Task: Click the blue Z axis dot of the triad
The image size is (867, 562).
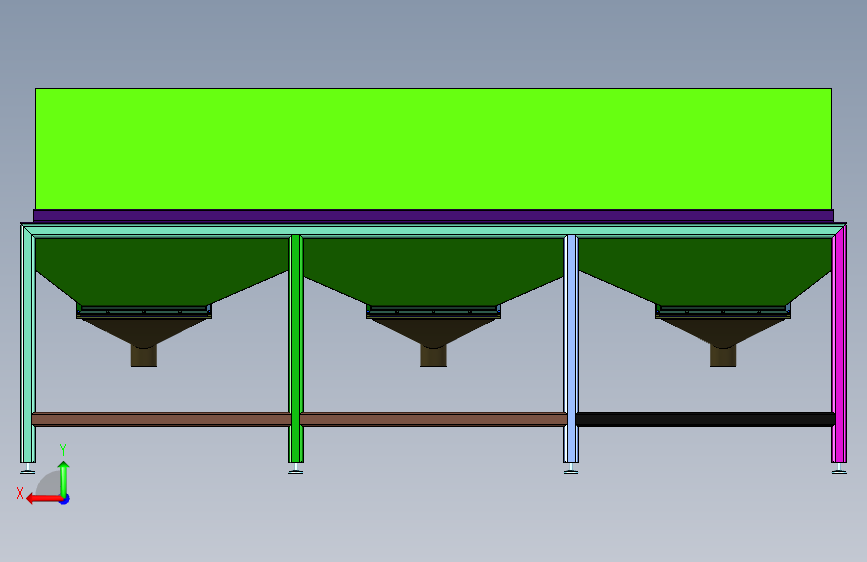Action: pyautogui.click(x=65, y=499)
